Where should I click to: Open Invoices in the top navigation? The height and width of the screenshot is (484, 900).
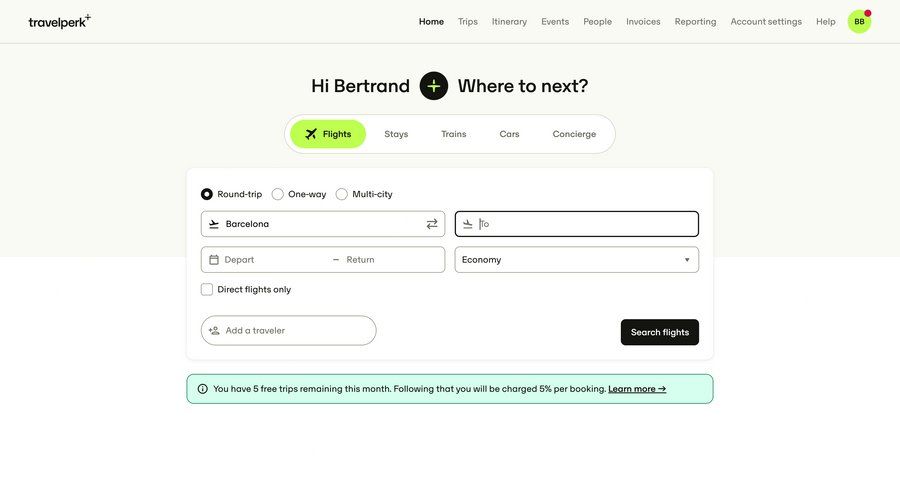click(643, 21)
